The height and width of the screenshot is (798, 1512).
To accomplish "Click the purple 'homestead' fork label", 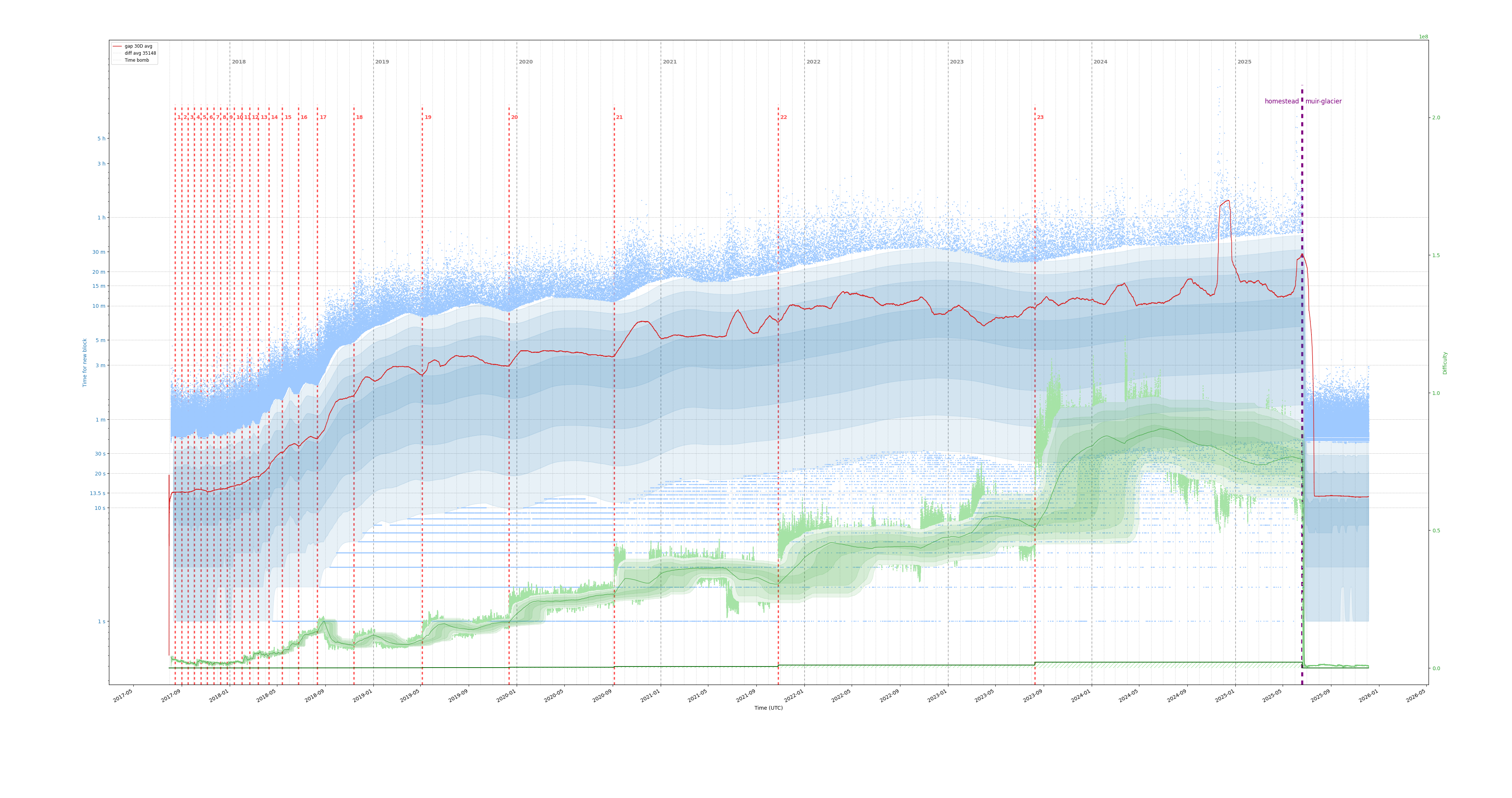I will 1281,102.
